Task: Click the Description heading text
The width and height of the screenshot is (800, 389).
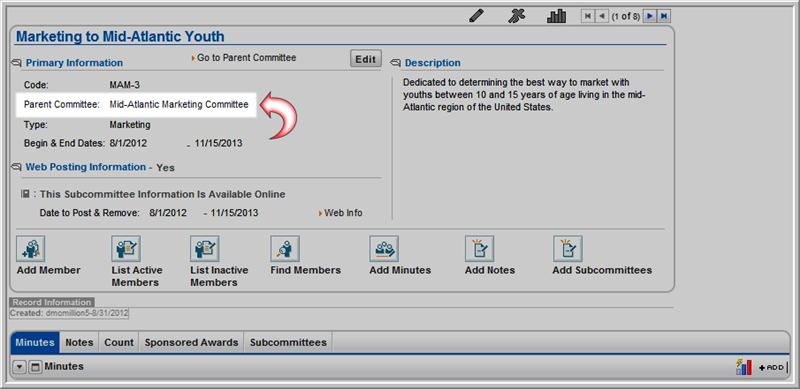Action: pos(433,63)
